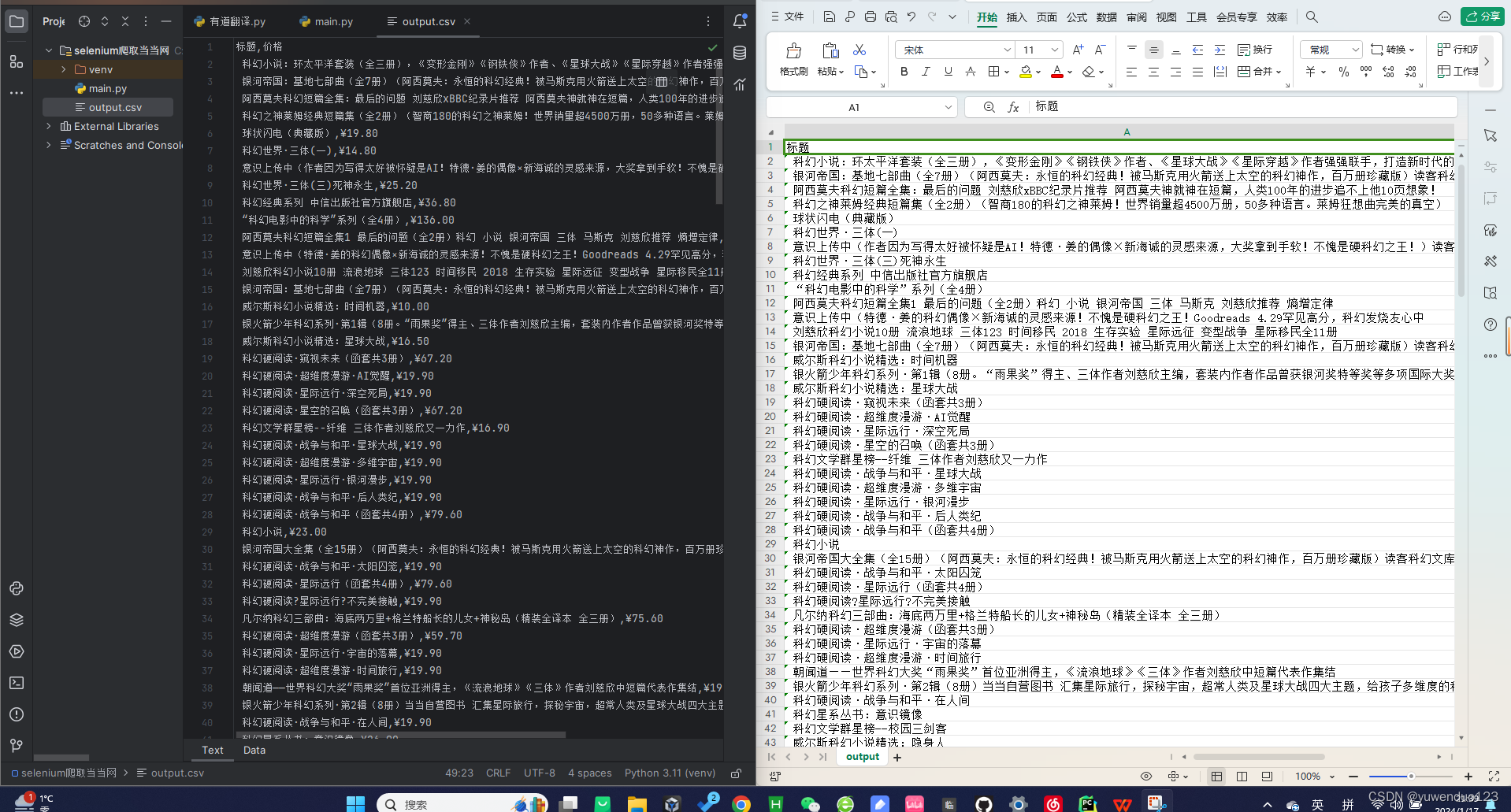Click the WPS save icon
Viewport: 1511px width, 812px height.
pyautogui.click(x=830, y=17)
